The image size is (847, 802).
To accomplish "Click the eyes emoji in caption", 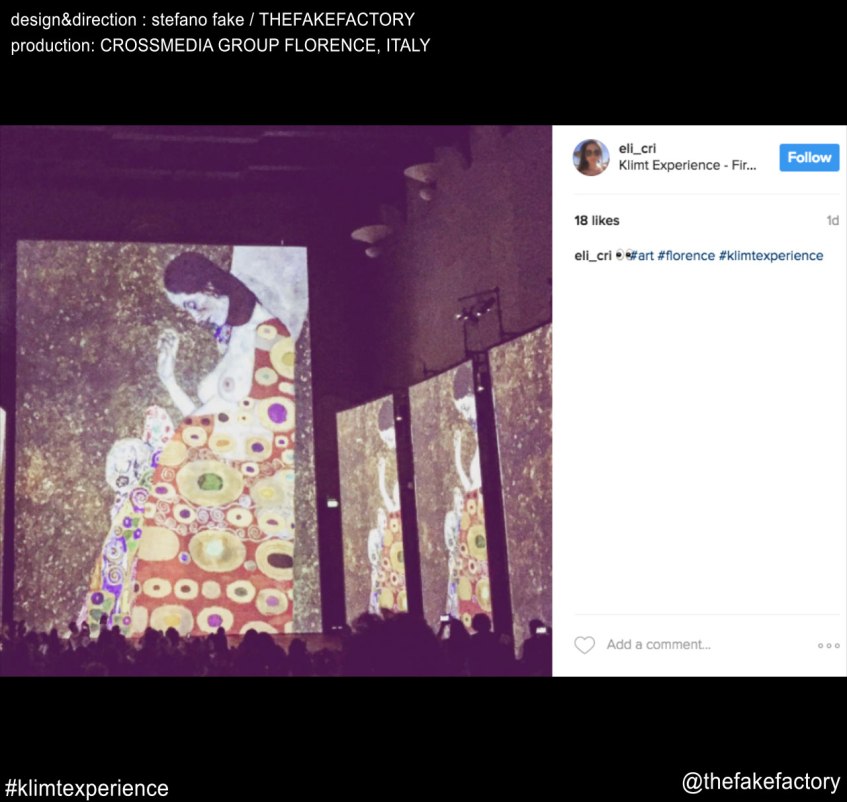I will [622, 255].
